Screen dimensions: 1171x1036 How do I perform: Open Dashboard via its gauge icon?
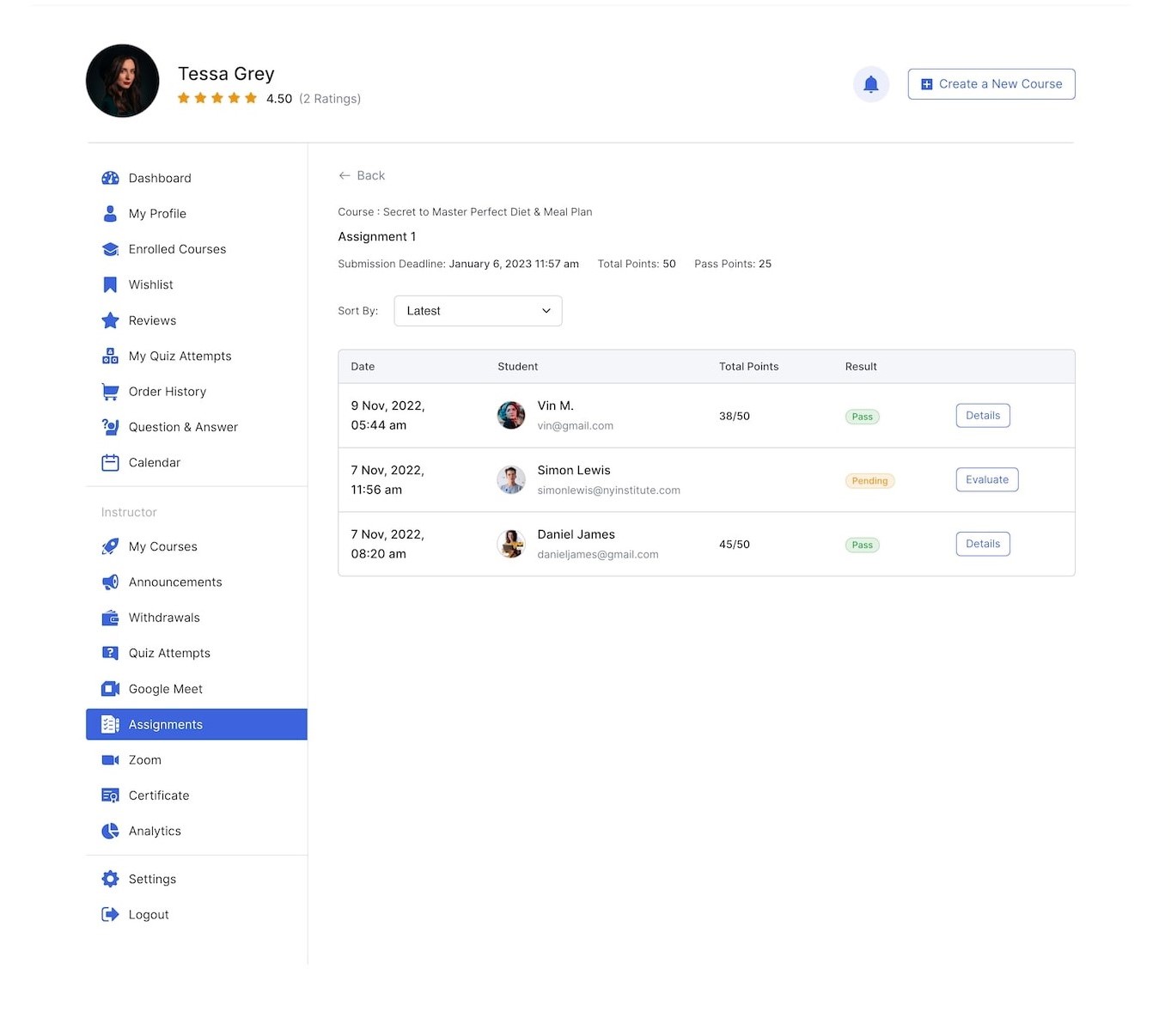[110, 178]
